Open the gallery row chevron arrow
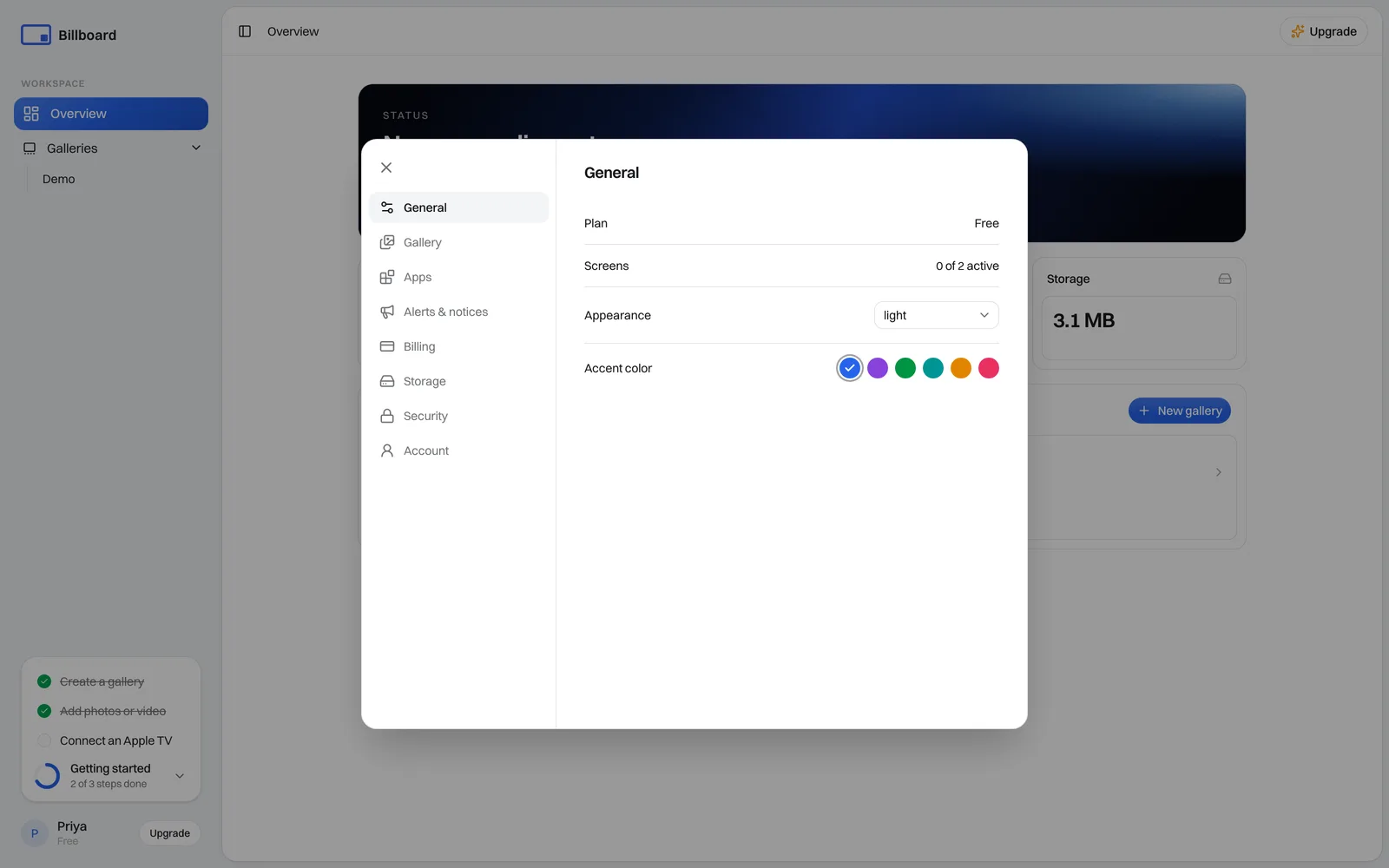Image resolution: width=1389 pixels, height=868 pixels. coord(1218,472)
